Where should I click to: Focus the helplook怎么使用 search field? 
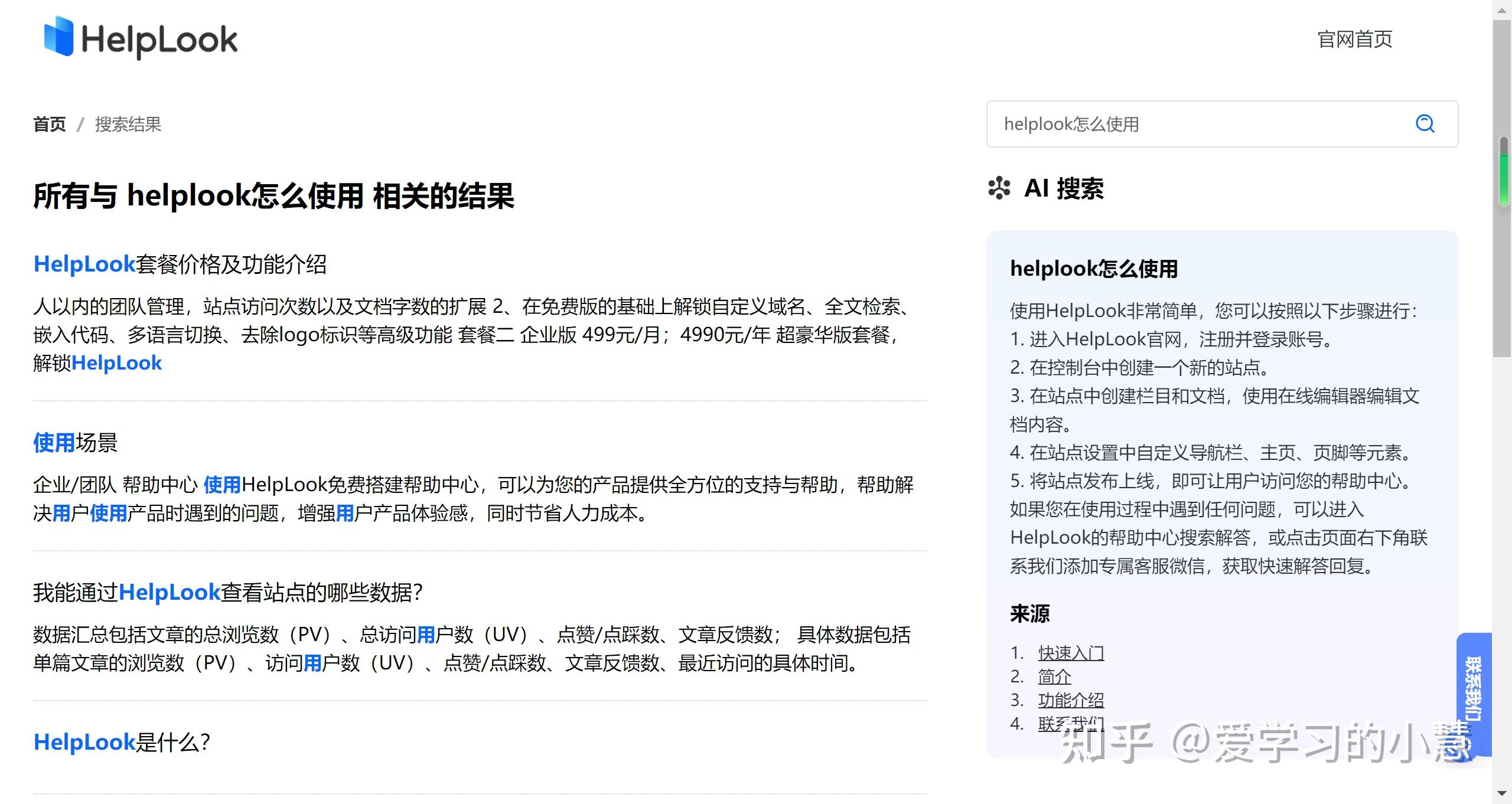(1222, 124)
